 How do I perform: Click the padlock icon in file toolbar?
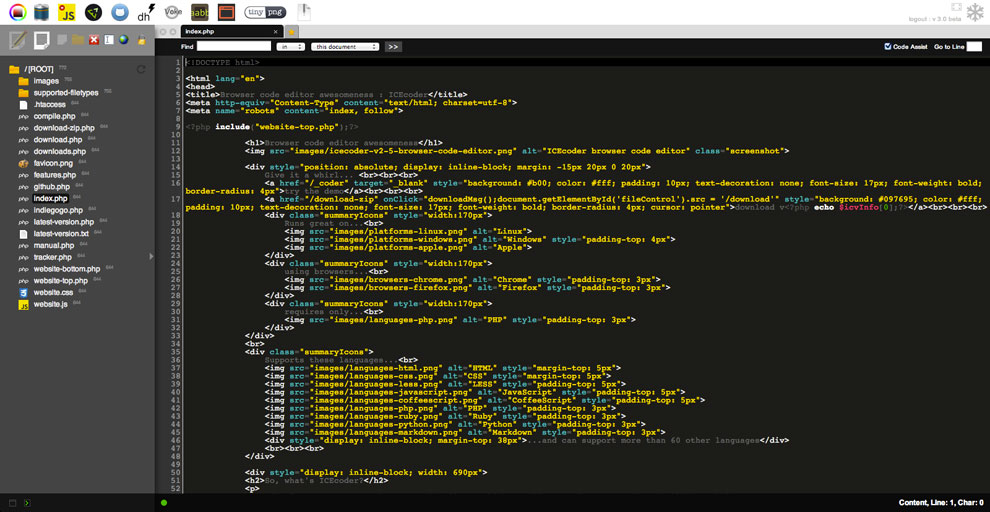point(142,40)
